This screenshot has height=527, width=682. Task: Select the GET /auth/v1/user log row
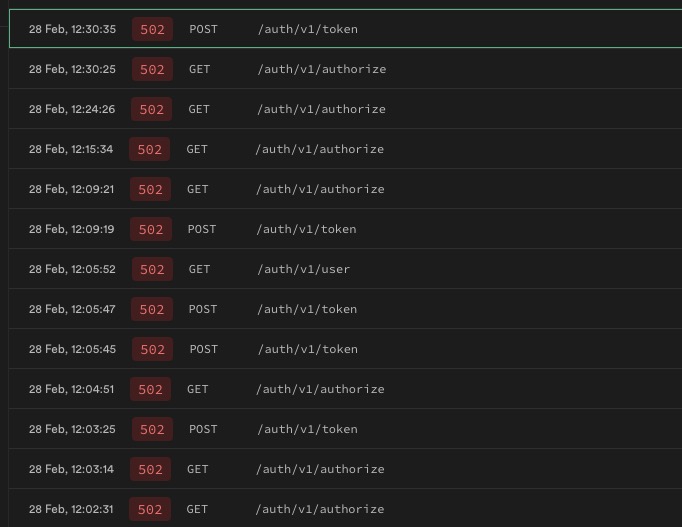340,269
